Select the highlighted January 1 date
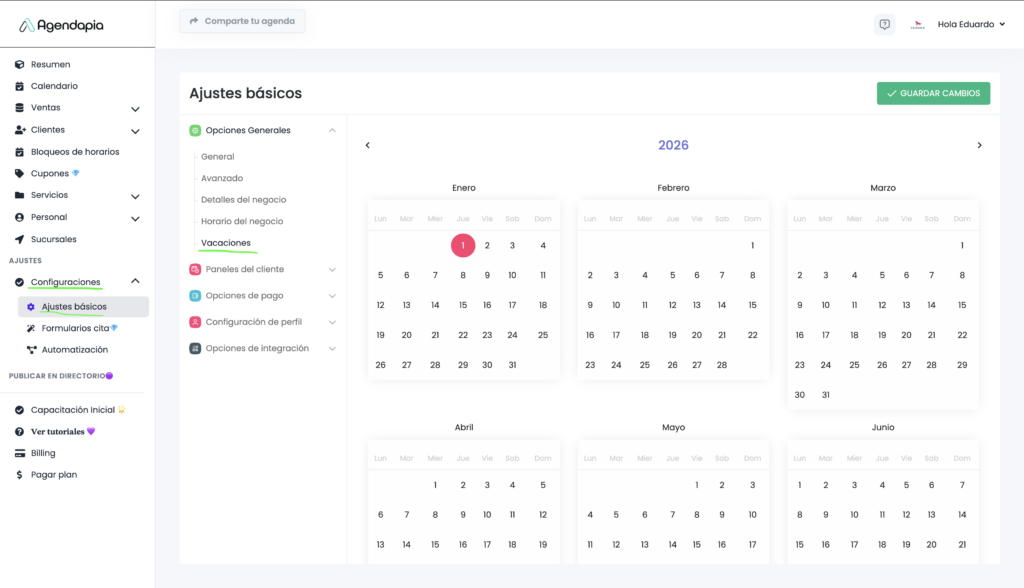1024x588 pixels. (x=462, y=245)
